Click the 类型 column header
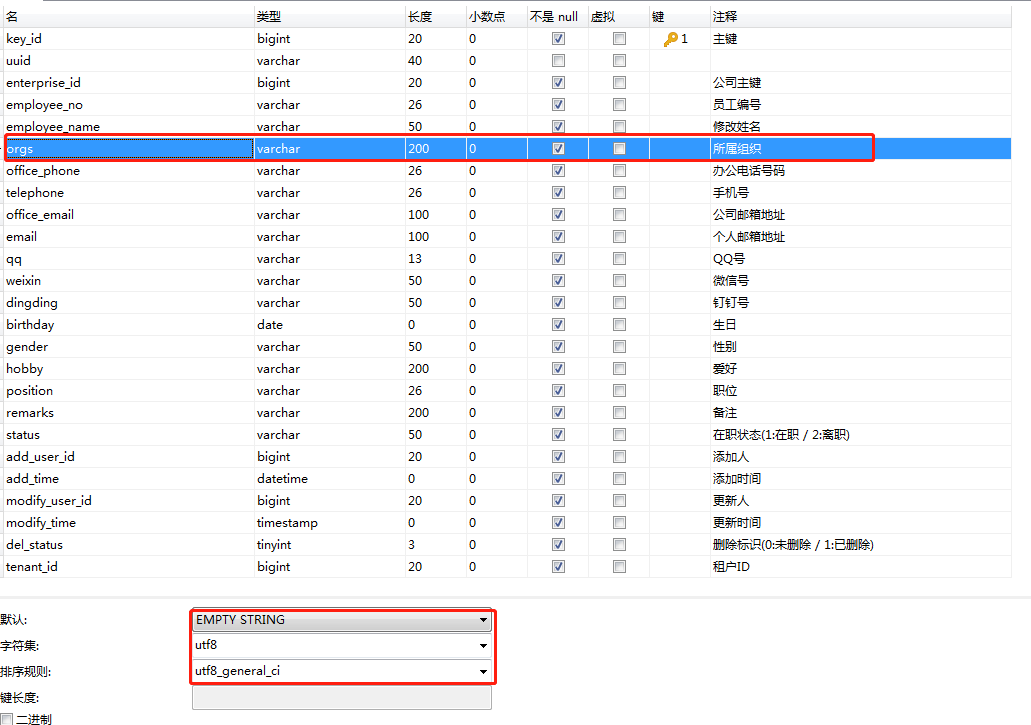 [x=320, y=15]
